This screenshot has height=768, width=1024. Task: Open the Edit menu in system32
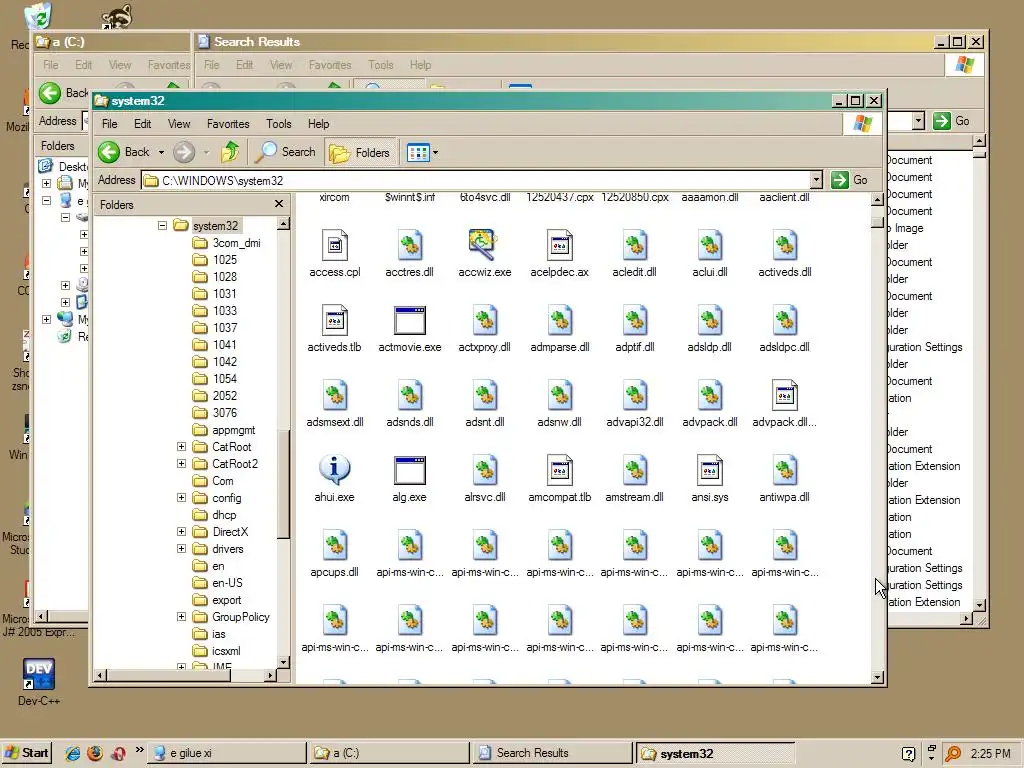pyautogui.click(x=142, y=123)
